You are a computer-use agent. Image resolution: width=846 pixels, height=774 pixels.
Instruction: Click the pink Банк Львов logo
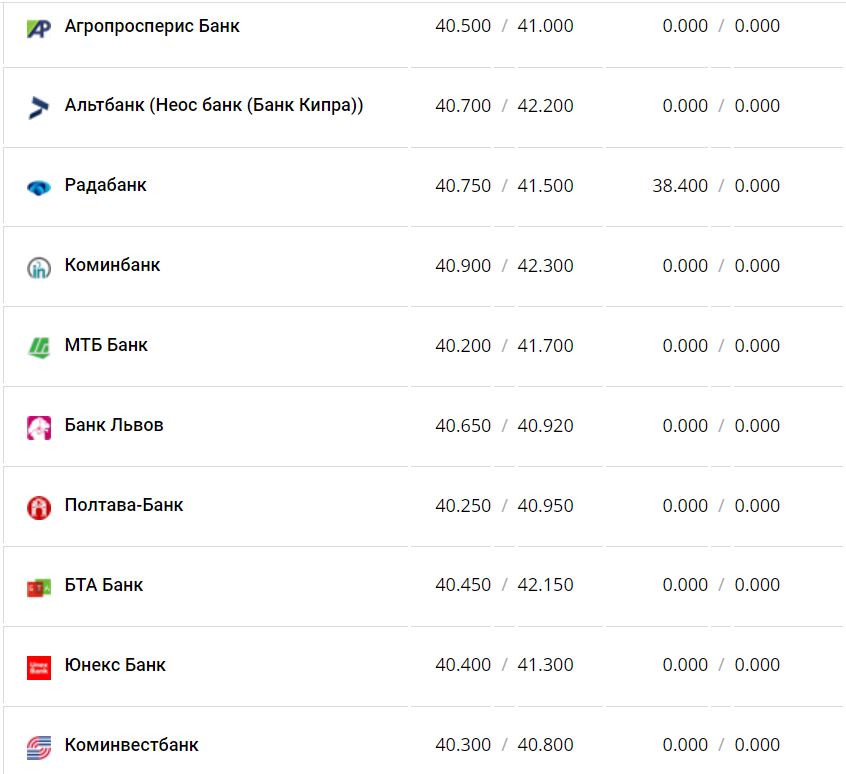pos(38,427)
